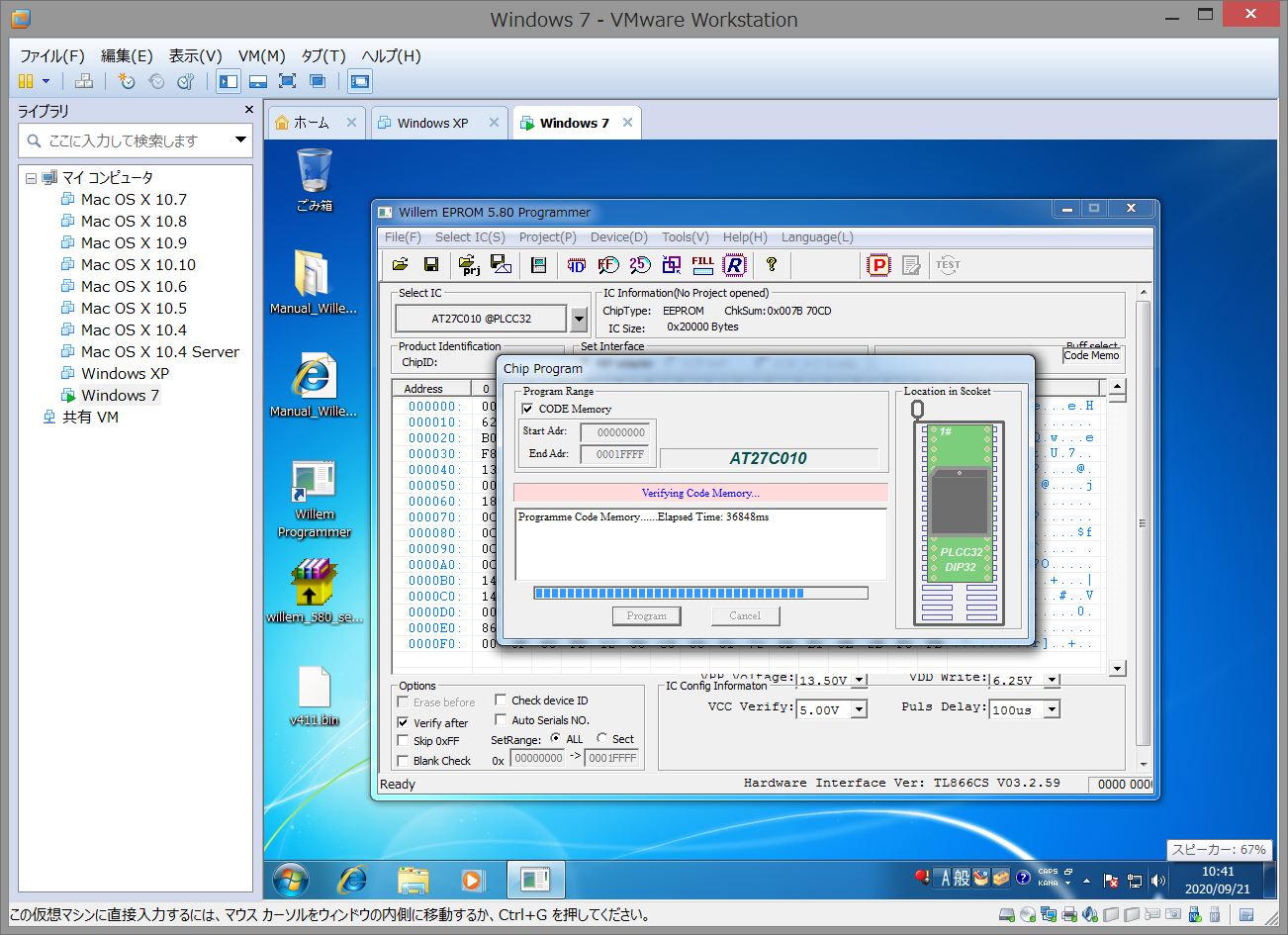Click the Program button in Chip Program

coord(646,615)
